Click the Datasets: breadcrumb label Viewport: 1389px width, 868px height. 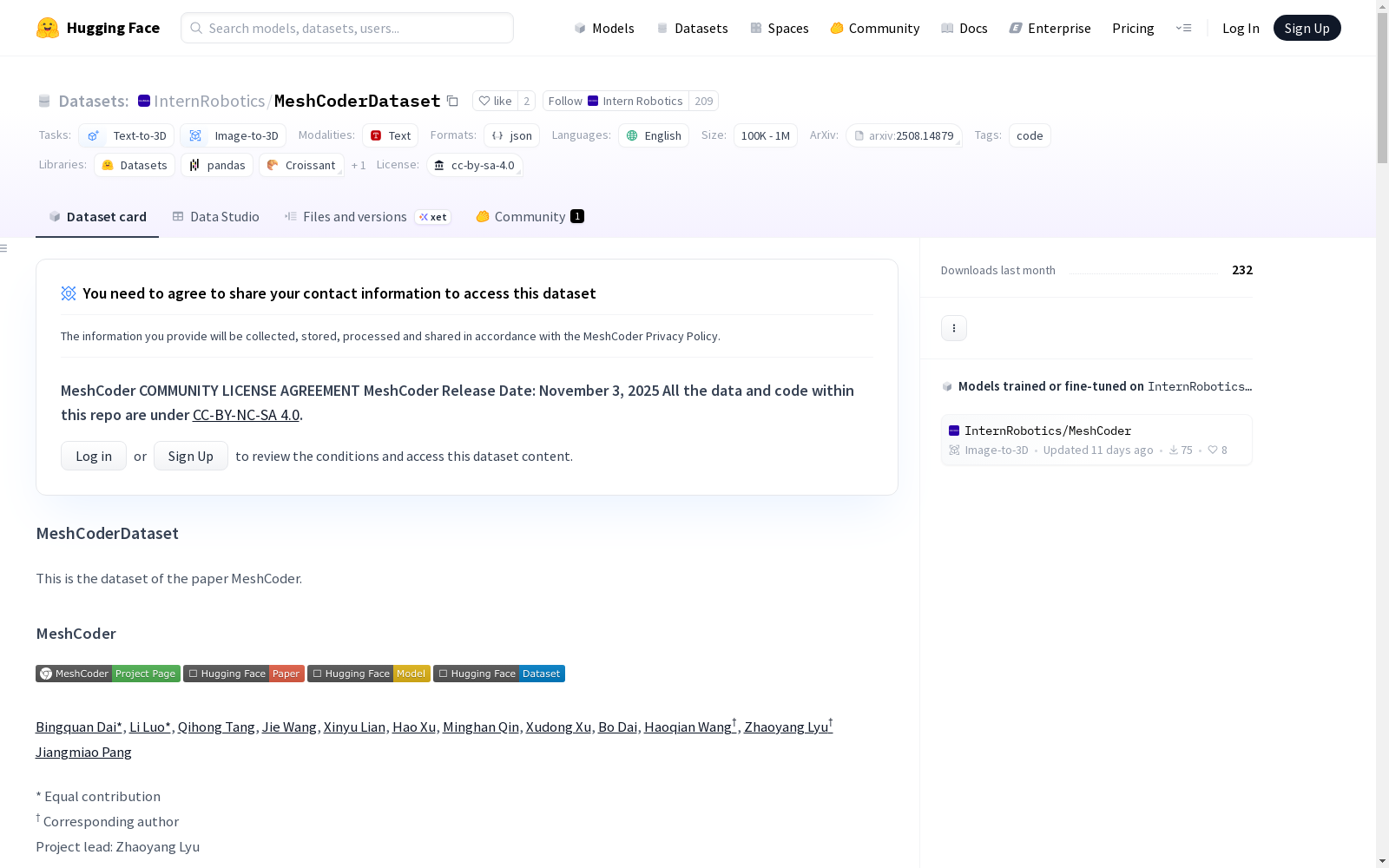(x=94, y=101)
